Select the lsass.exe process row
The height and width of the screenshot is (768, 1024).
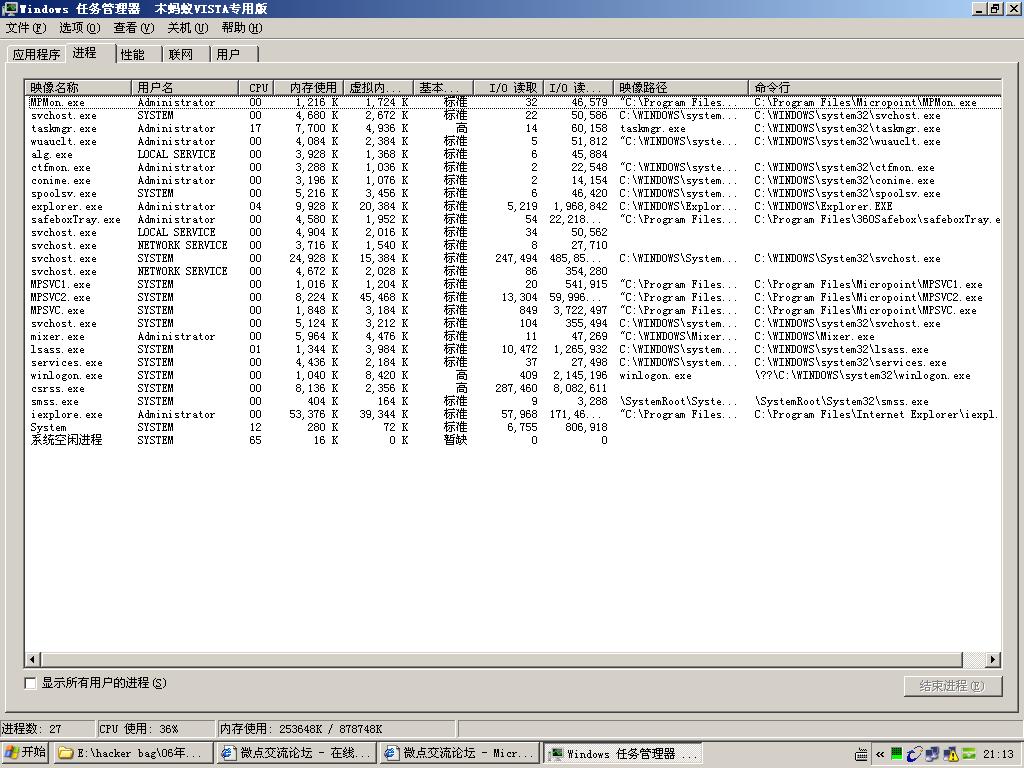tap(513, 349)
